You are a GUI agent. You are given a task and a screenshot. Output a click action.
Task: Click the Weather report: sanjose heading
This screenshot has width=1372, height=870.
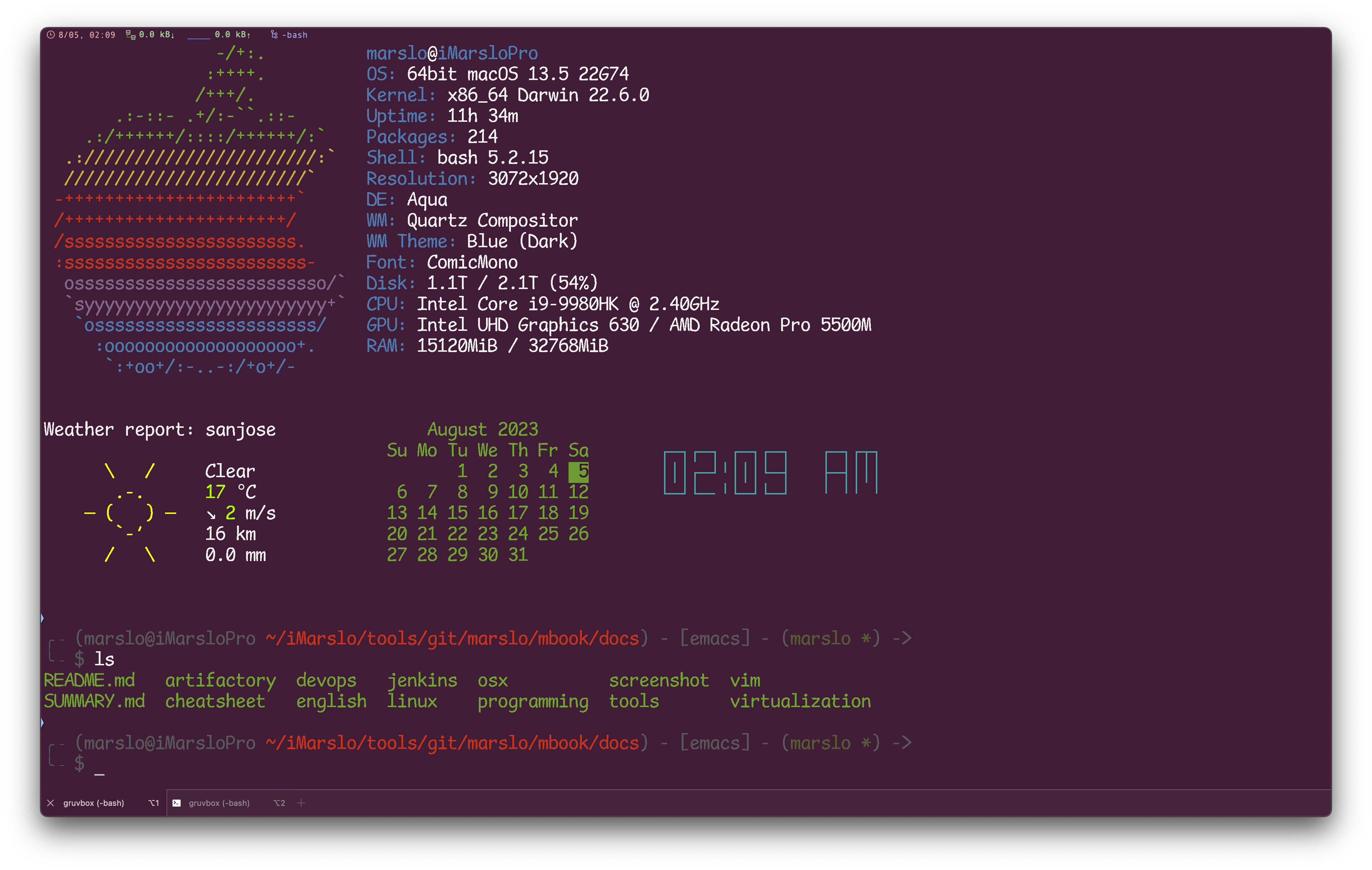tap(160, 429)
